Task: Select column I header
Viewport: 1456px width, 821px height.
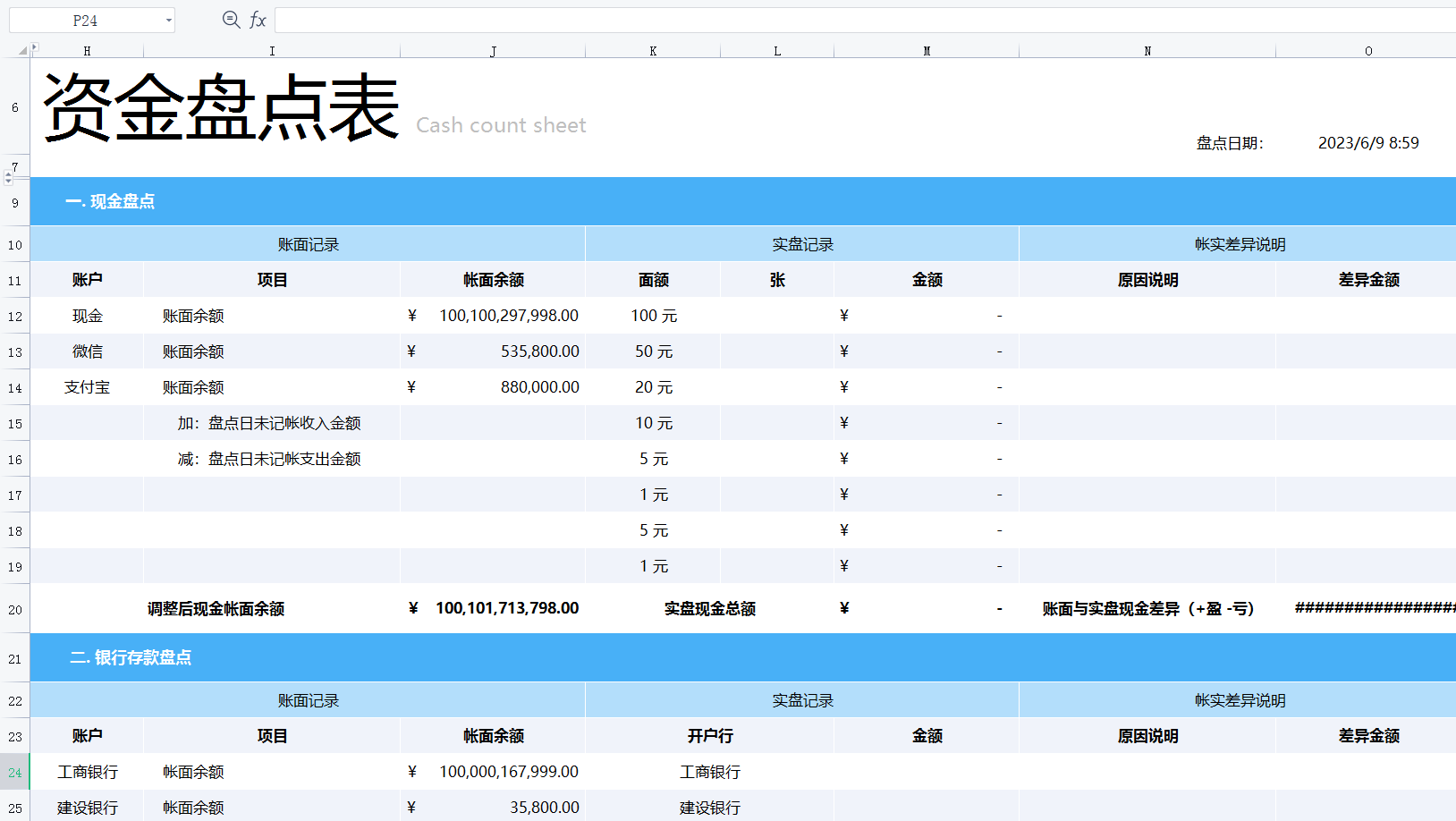Action: (272, 51)
